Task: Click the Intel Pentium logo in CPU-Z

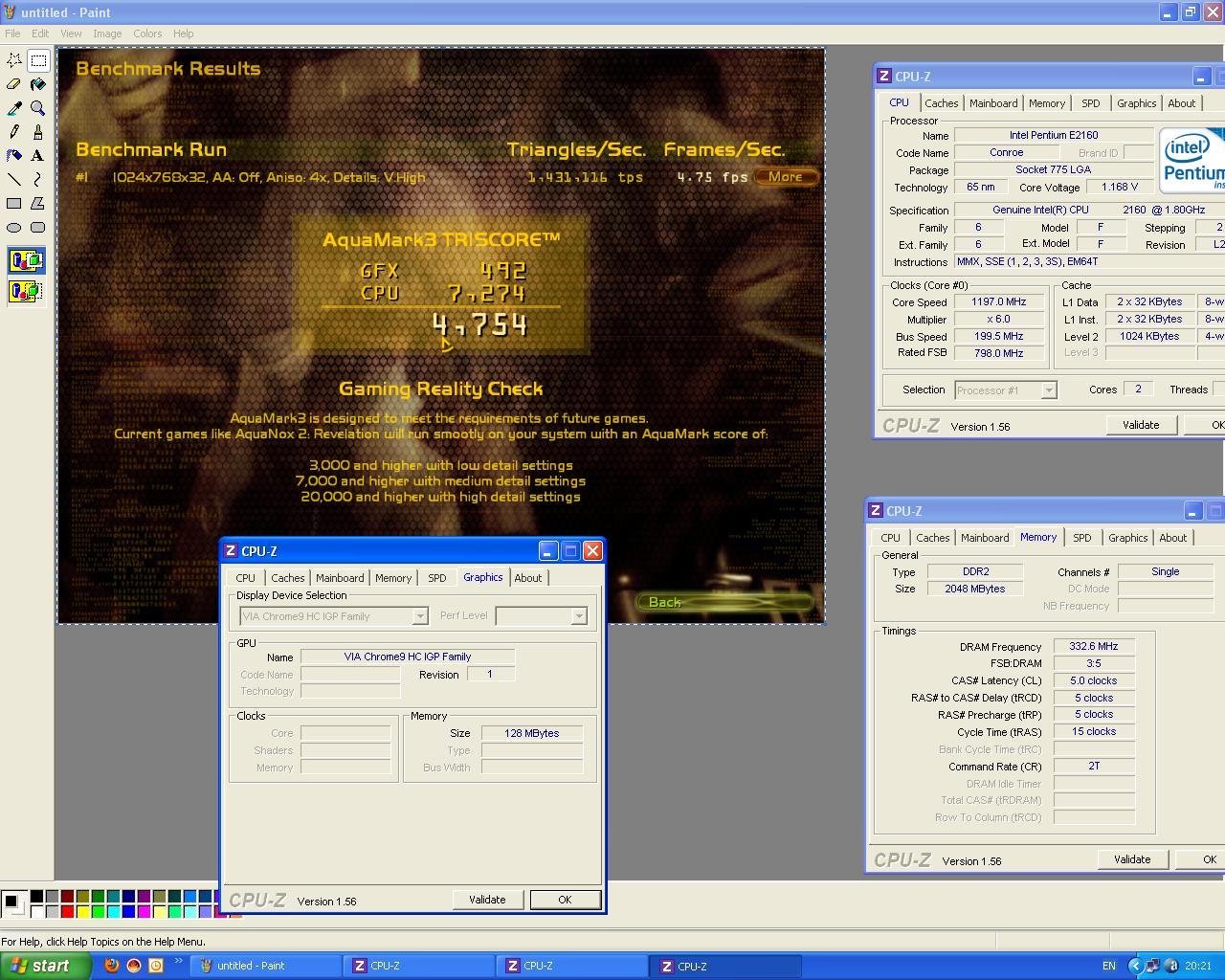Action: pyautogui.click(x=1192, y=160)
